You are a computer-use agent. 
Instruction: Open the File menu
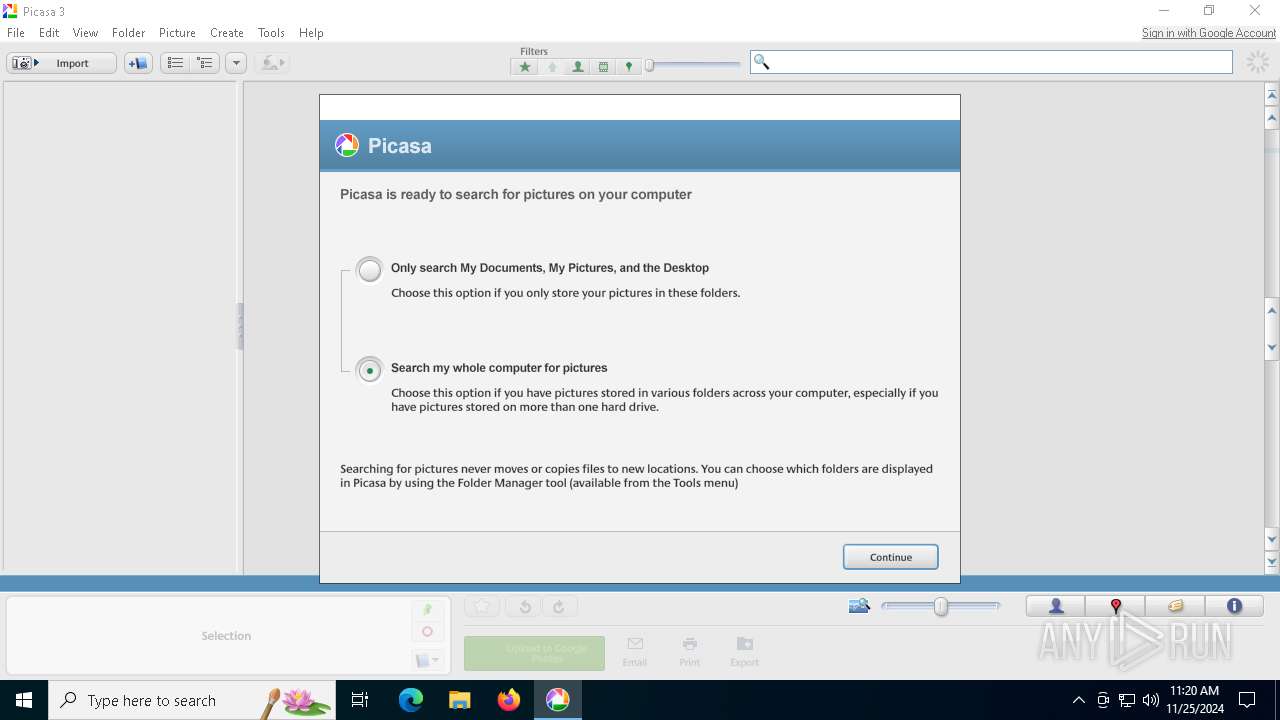click(x=16, y=33)
